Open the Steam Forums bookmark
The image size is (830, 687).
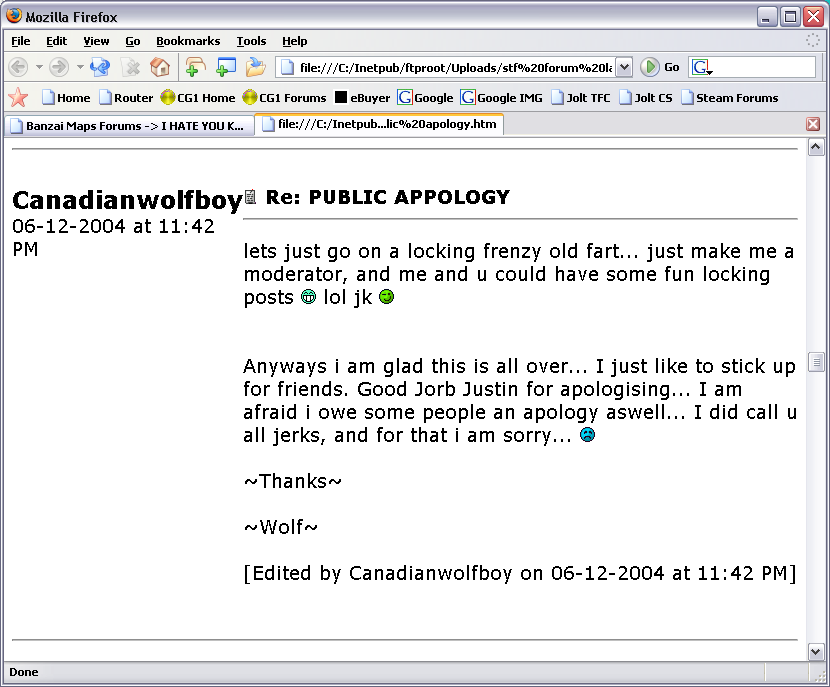tap(729, 97)
